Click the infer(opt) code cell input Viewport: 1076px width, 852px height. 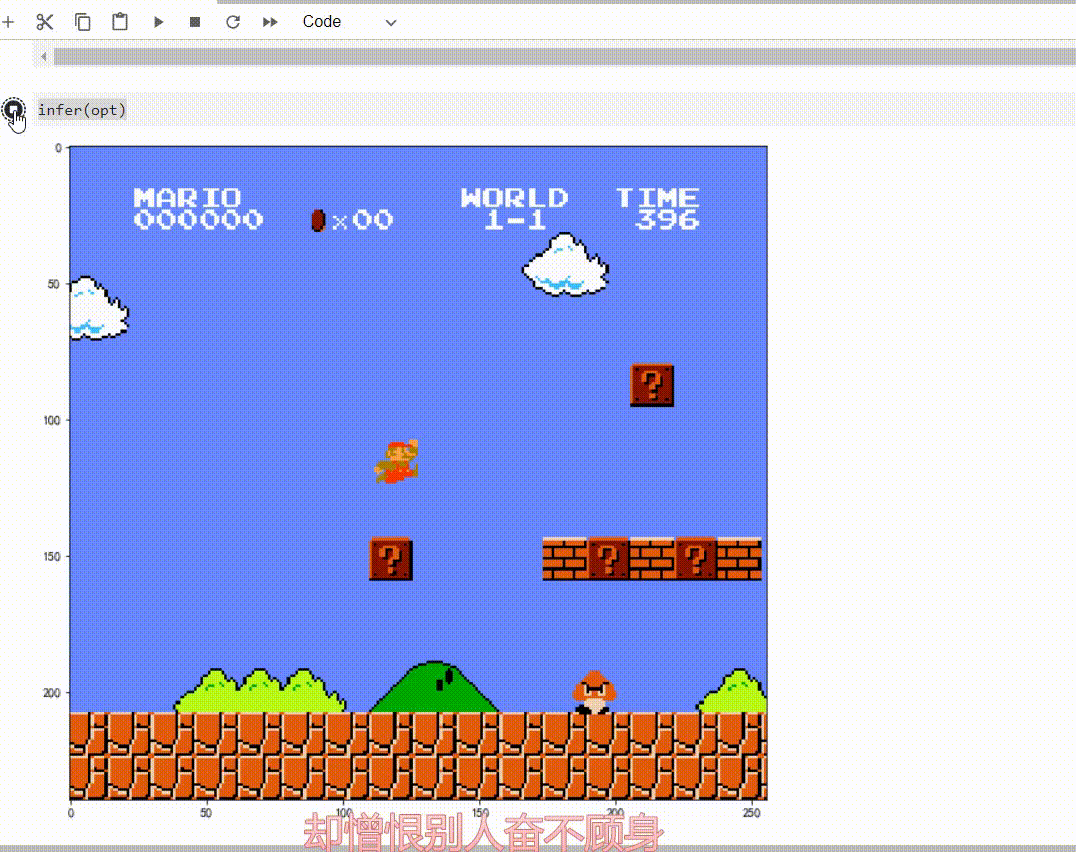(554, 110)
